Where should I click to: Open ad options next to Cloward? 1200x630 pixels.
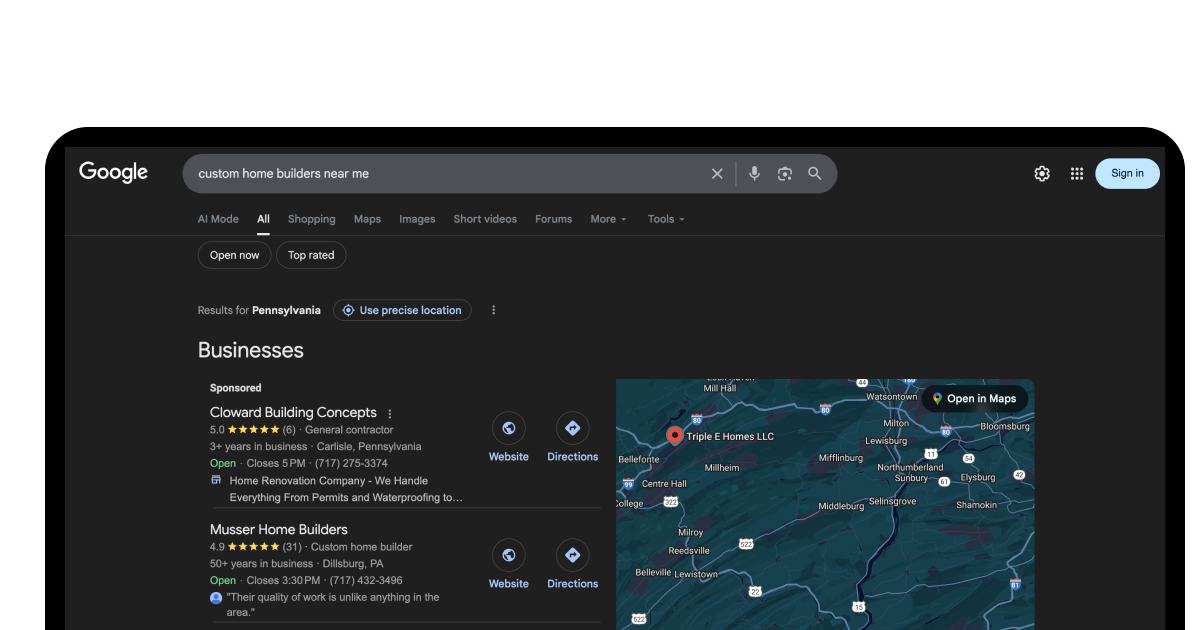tap(390, 413)
